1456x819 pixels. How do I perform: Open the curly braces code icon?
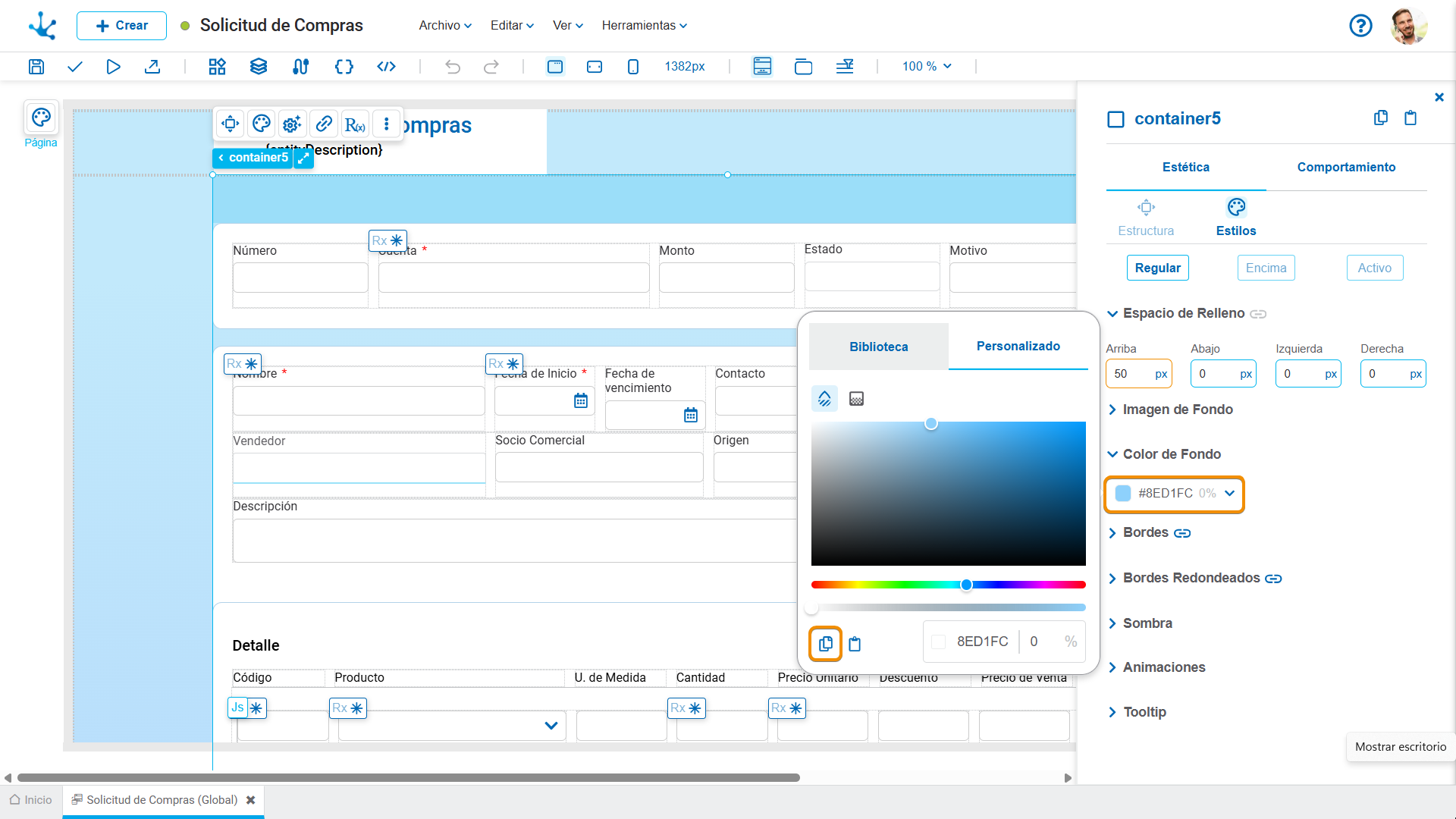(x=344, y=67)
